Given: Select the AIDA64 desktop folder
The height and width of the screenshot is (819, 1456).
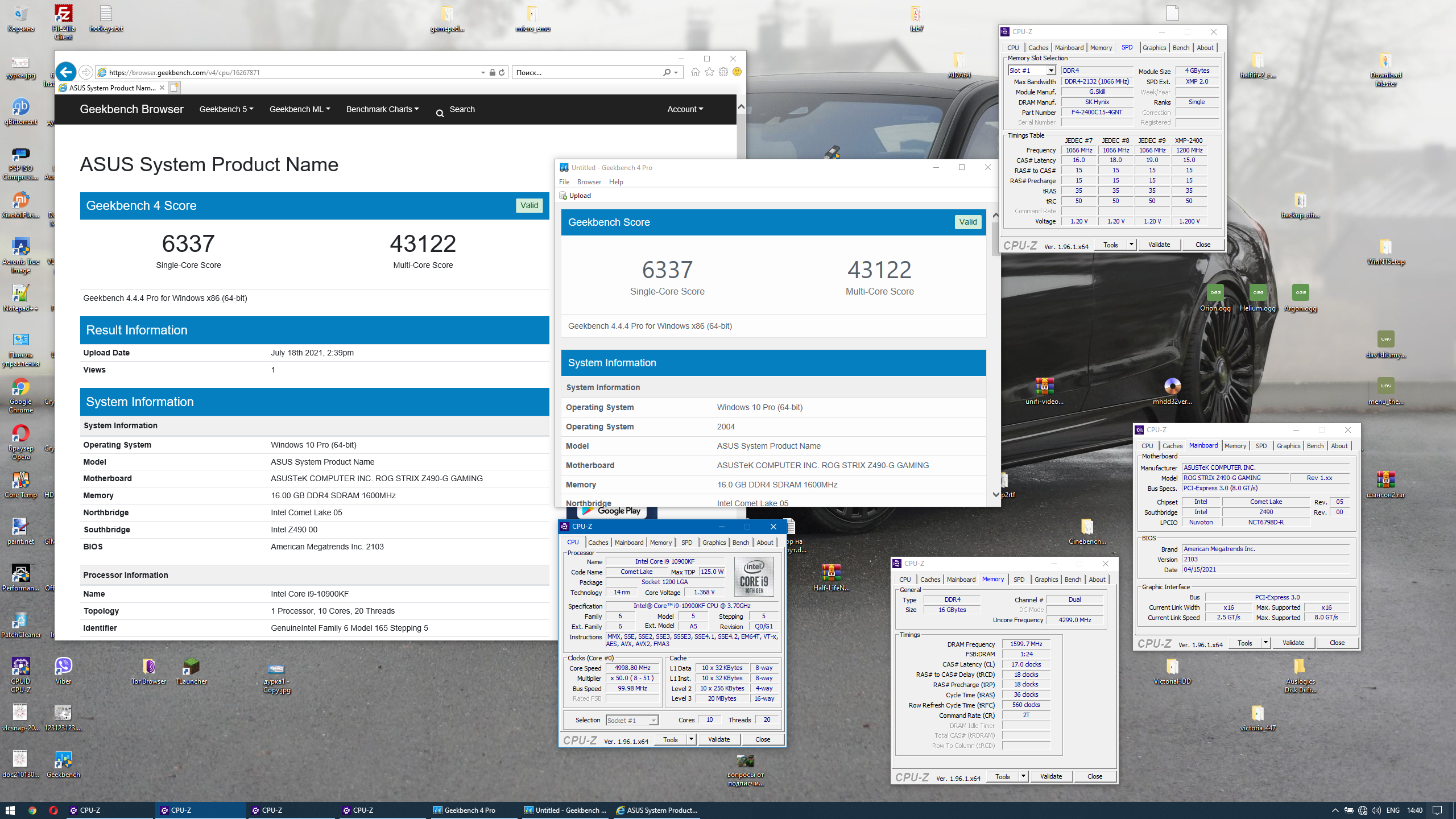Looking at the screenshot, I should point(959,64).
